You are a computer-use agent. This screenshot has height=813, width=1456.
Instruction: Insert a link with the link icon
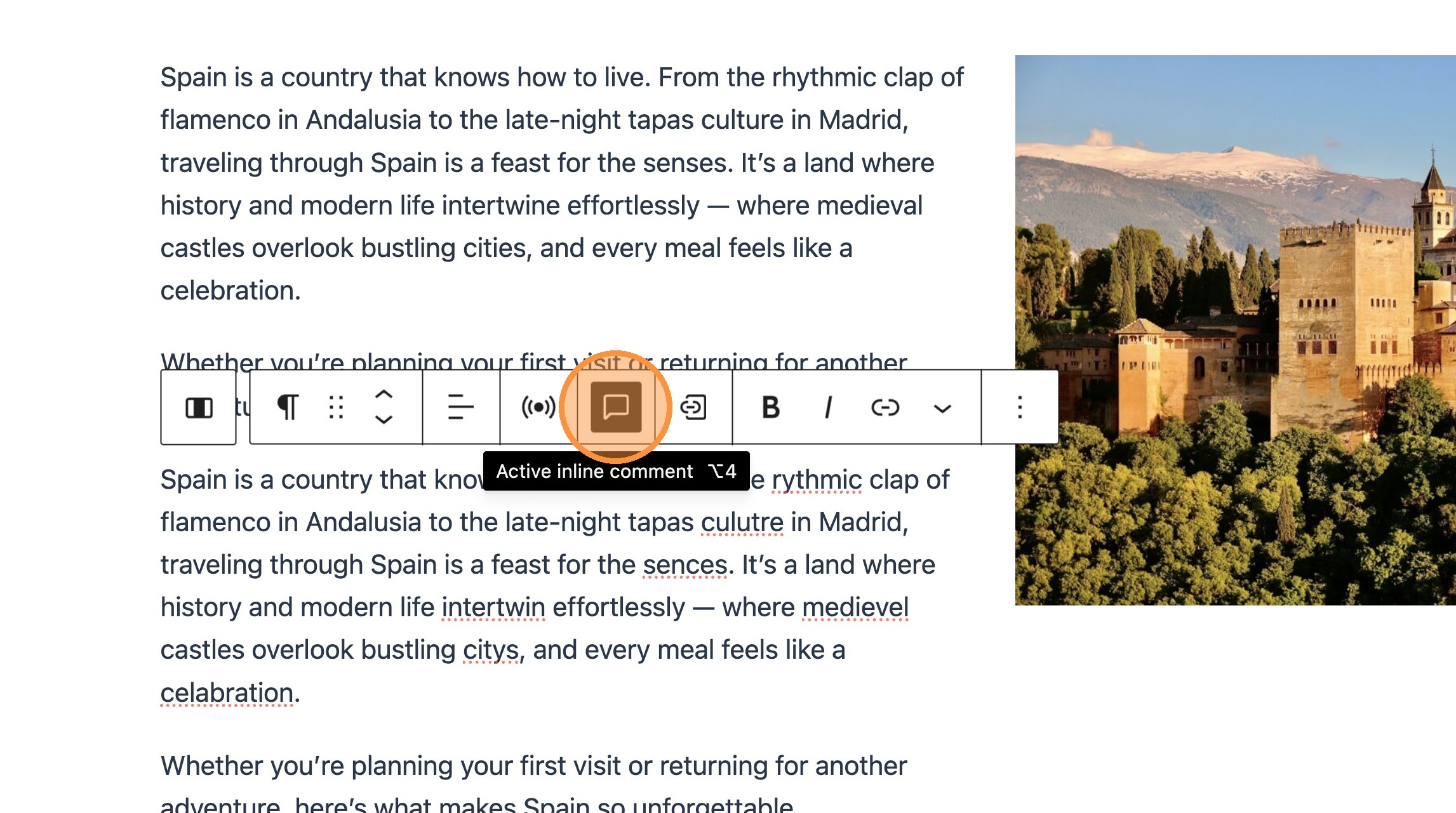click(x=885, y=407)
